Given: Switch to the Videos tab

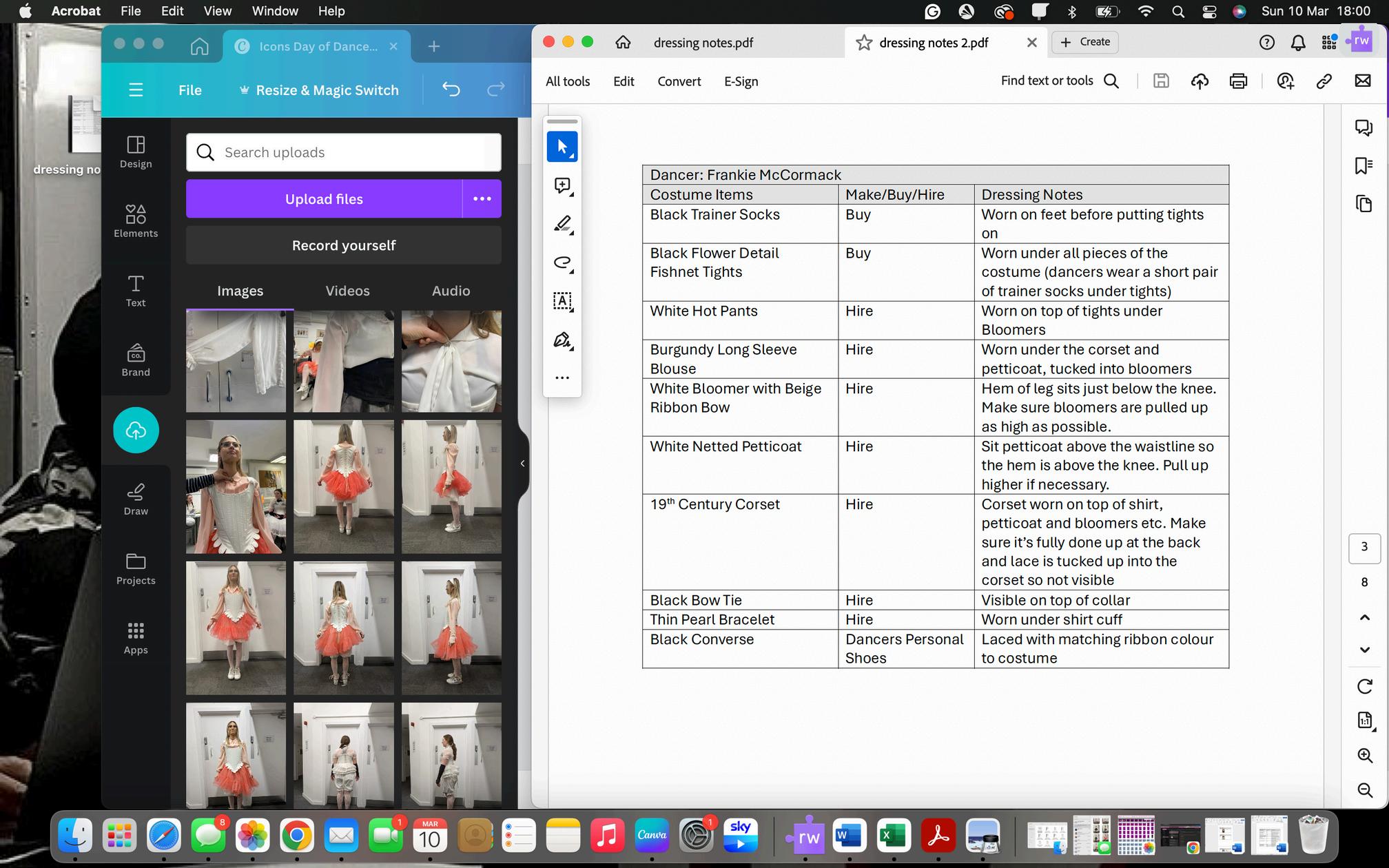Looking at the screenshot, I should 347,291.
